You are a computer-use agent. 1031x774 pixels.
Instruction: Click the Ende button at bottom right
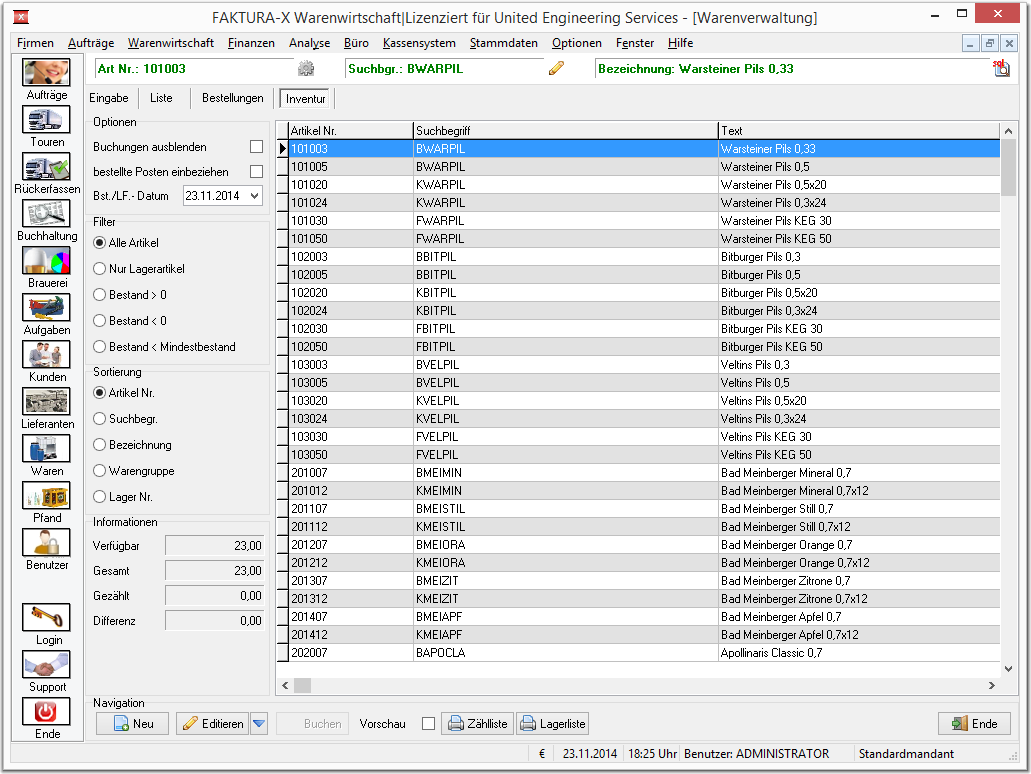pyautogui.click(x=974, y=723)
